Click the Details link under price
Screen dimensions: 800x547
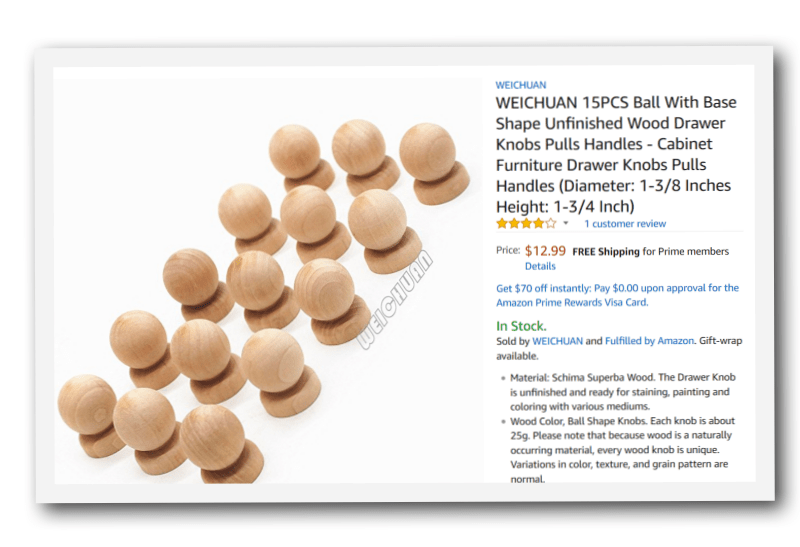click(540, 266)
